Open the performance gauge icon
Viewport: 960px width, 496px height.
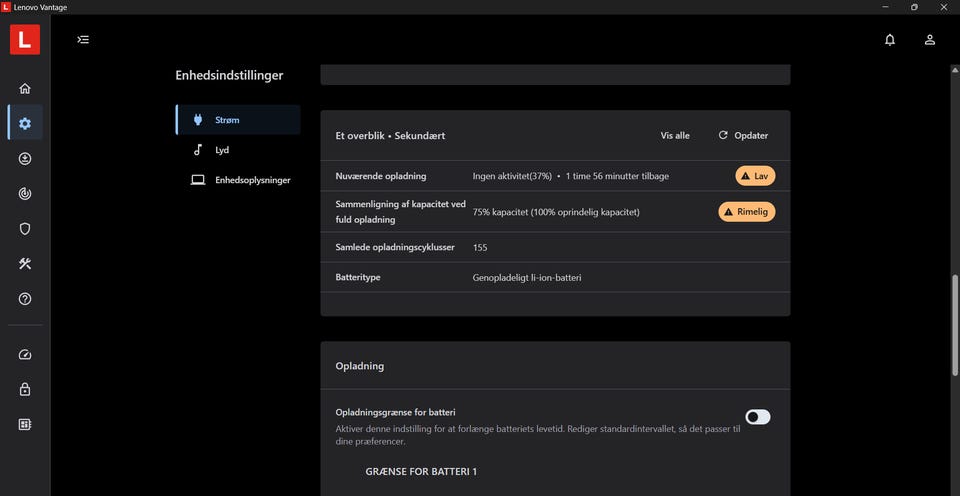[x=25, y=355]
